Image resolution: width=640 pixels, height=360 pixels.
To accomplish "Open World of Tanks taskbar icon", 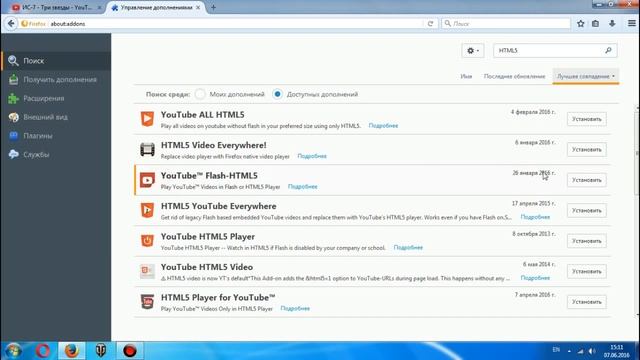I will 100,351.
